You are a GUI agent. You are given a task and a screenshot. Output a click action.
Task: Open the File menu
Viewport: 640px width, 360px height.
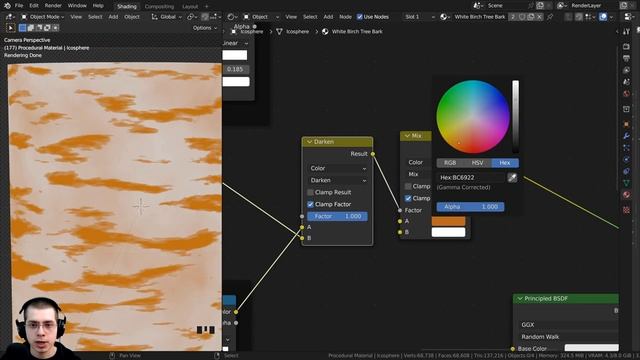pos(19,6)
